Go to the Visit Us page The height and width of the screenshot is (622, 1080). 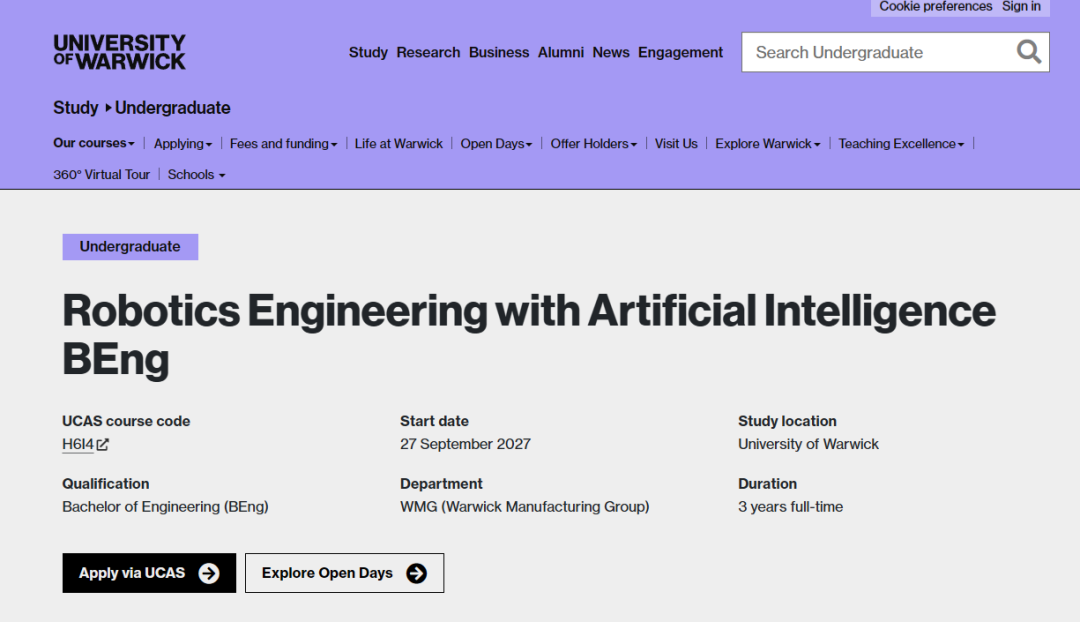click(x=676, y=143)
